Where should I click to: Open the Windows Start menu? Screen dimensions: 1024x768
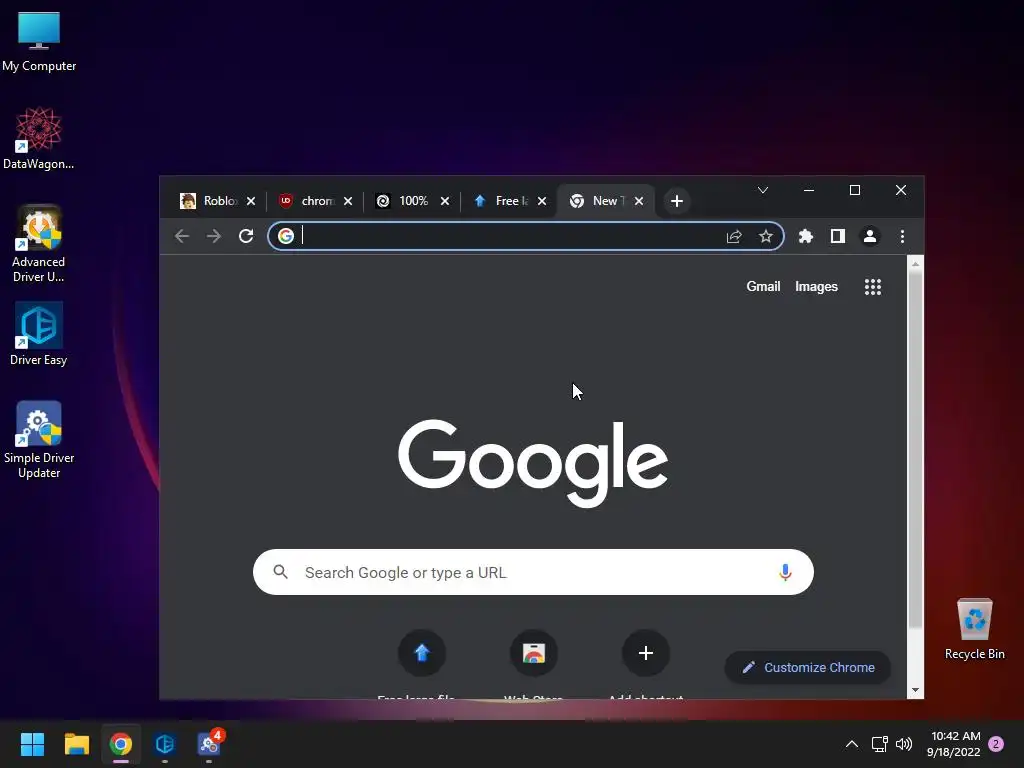coord(32,744)
